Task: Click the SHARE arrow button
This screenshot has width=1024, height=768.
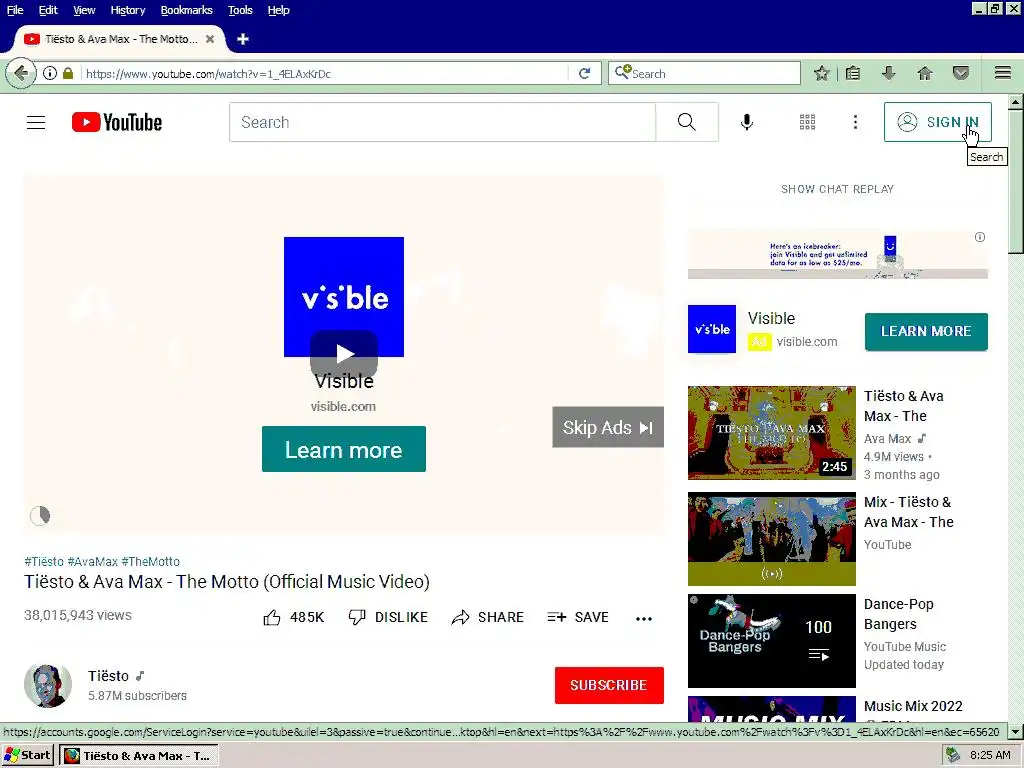Action: [x=487, y=617]
